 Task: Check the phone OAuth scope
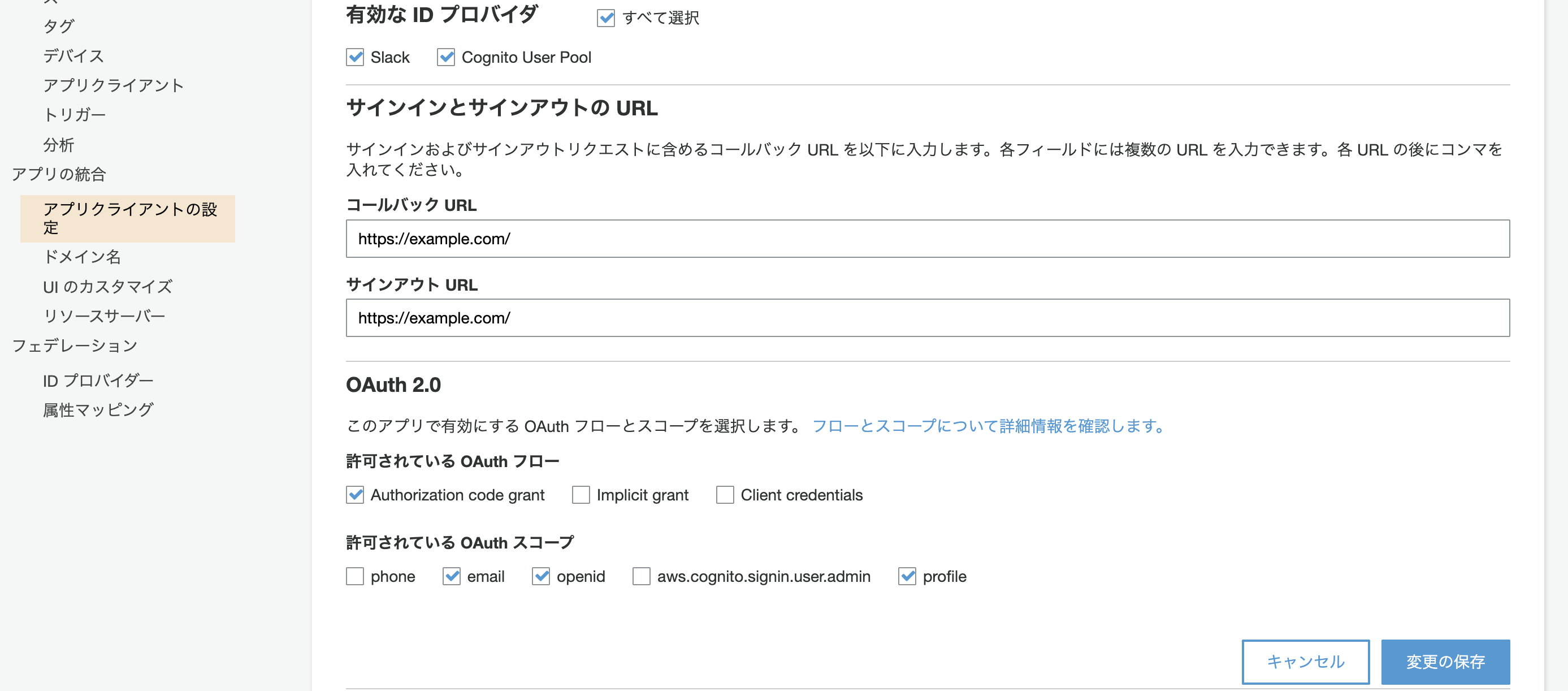[355, 576]
